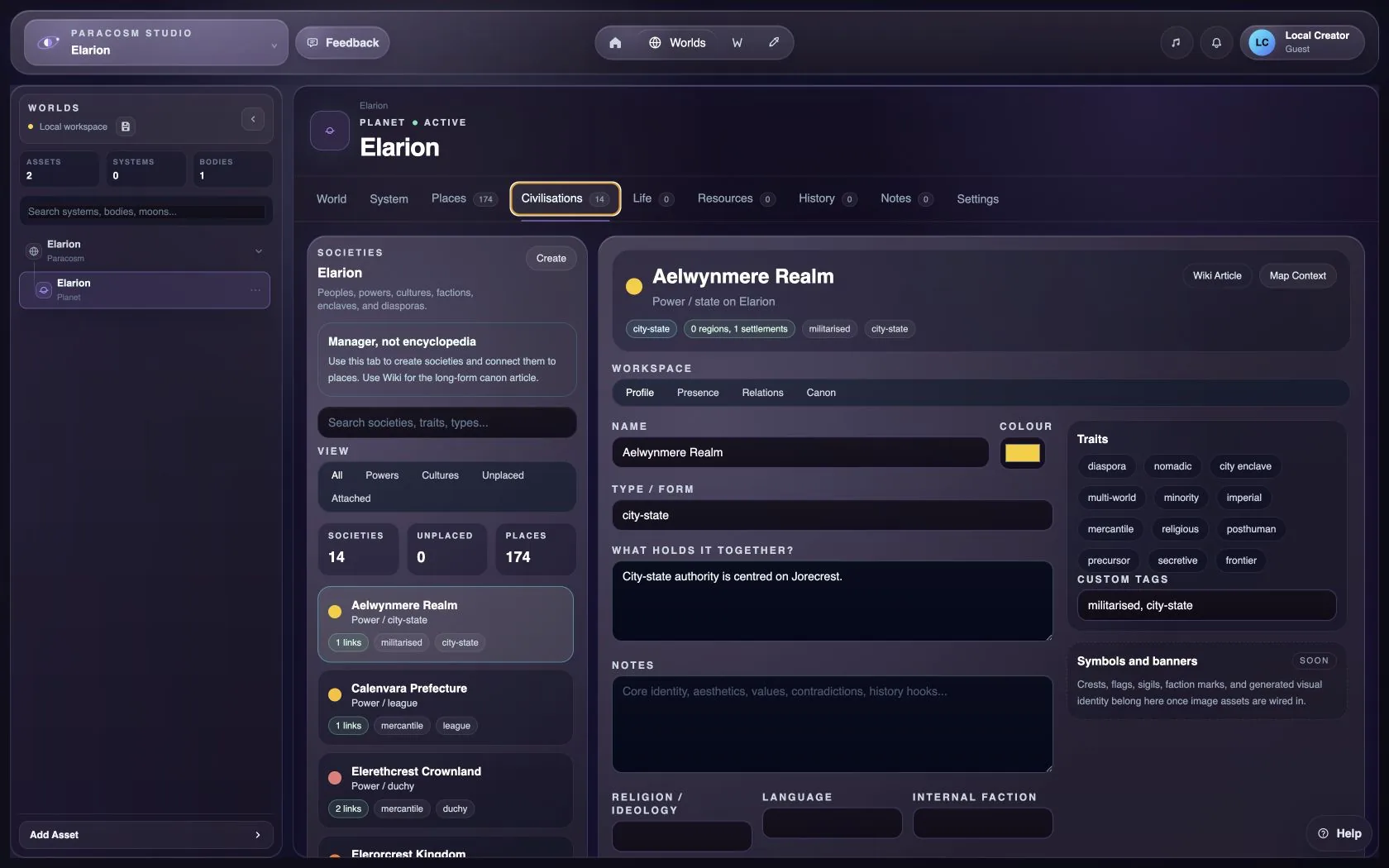This screenshot has width=1389, height=868.
Task: Toggle the diaspora trait
Action: tap(1107, 466)
